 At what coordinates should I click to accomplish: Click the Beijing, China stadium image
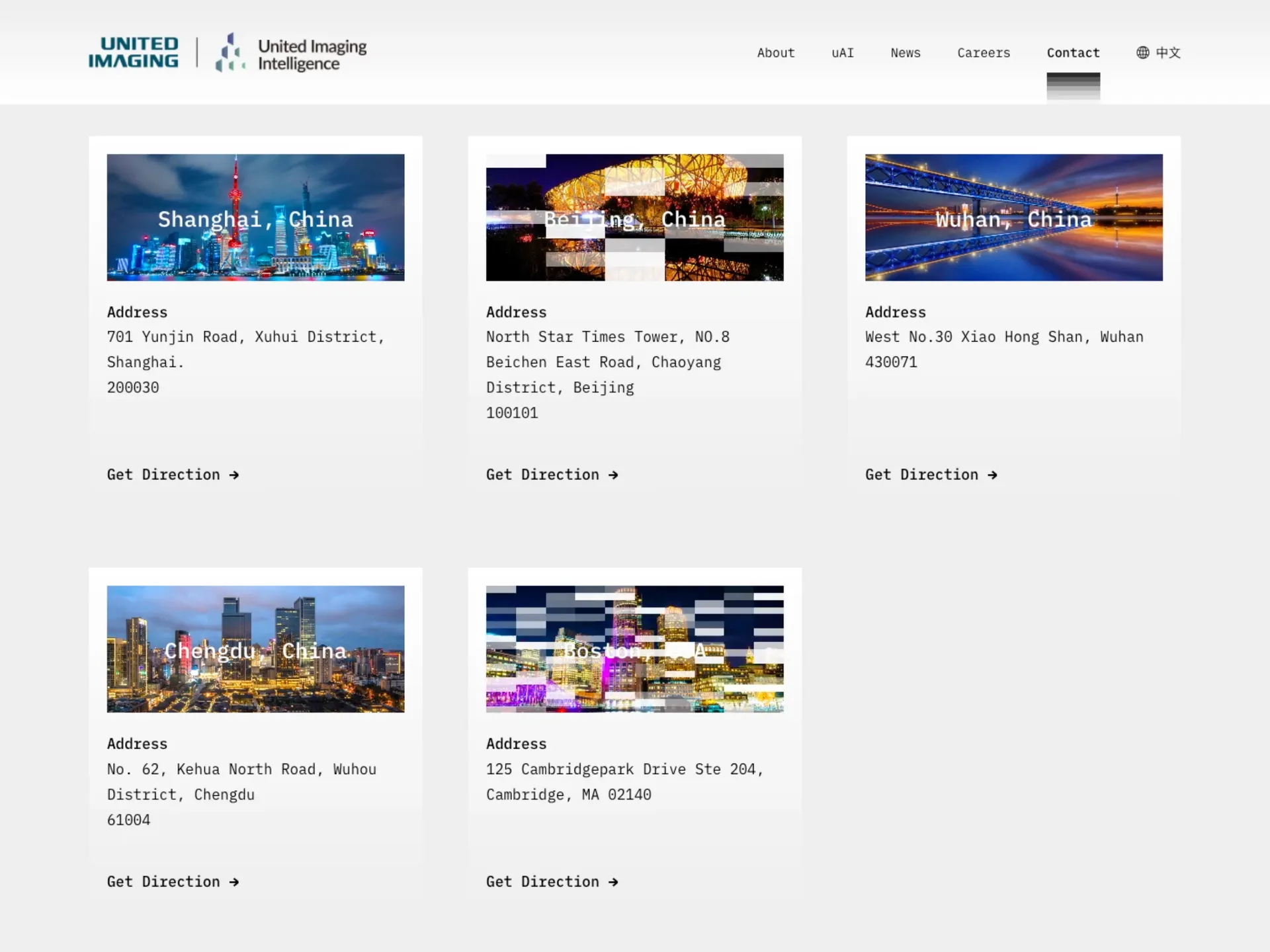pos(634,218)
